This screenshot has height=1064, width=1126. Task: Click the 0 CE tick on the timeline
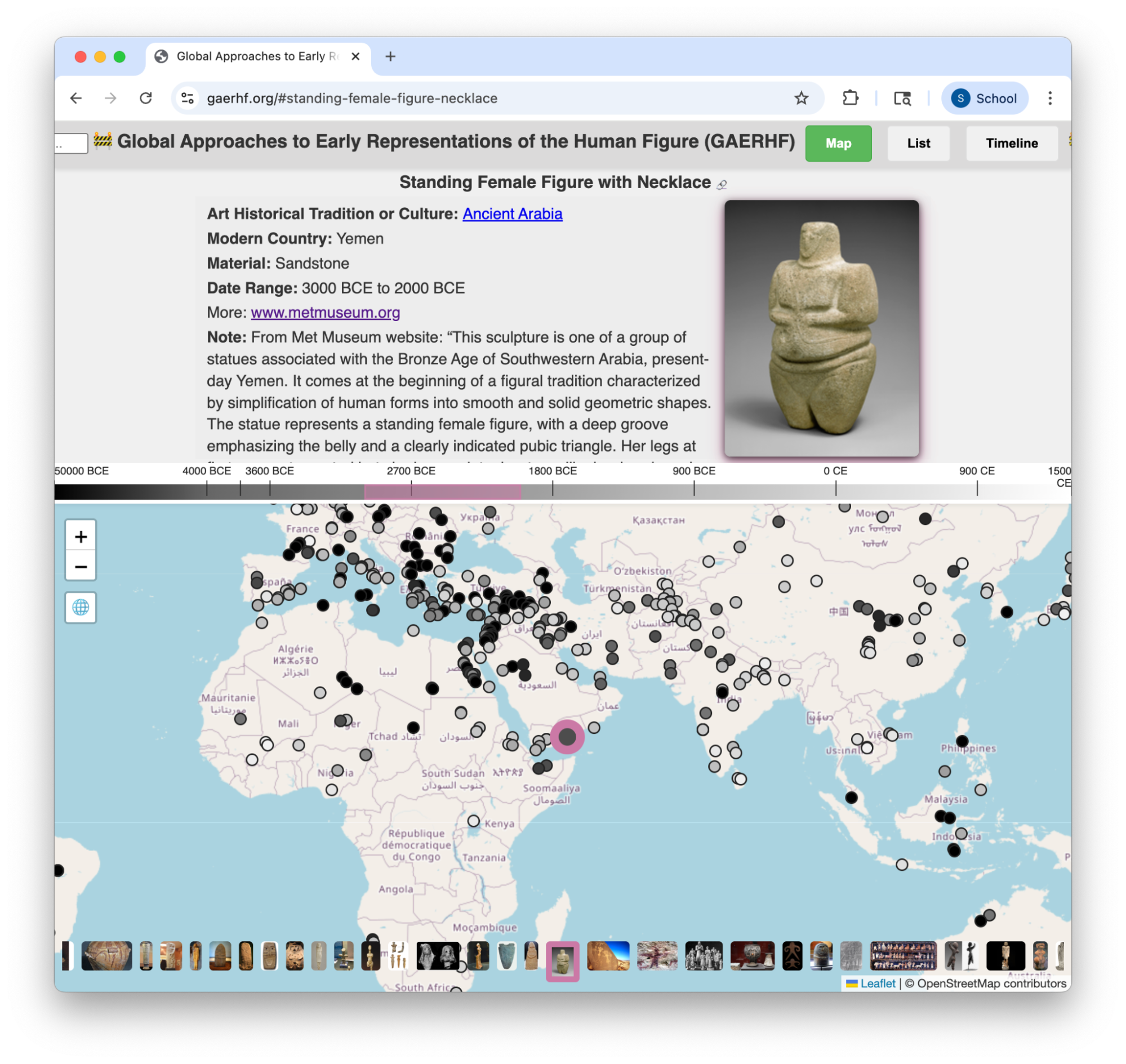click(835, 488)
